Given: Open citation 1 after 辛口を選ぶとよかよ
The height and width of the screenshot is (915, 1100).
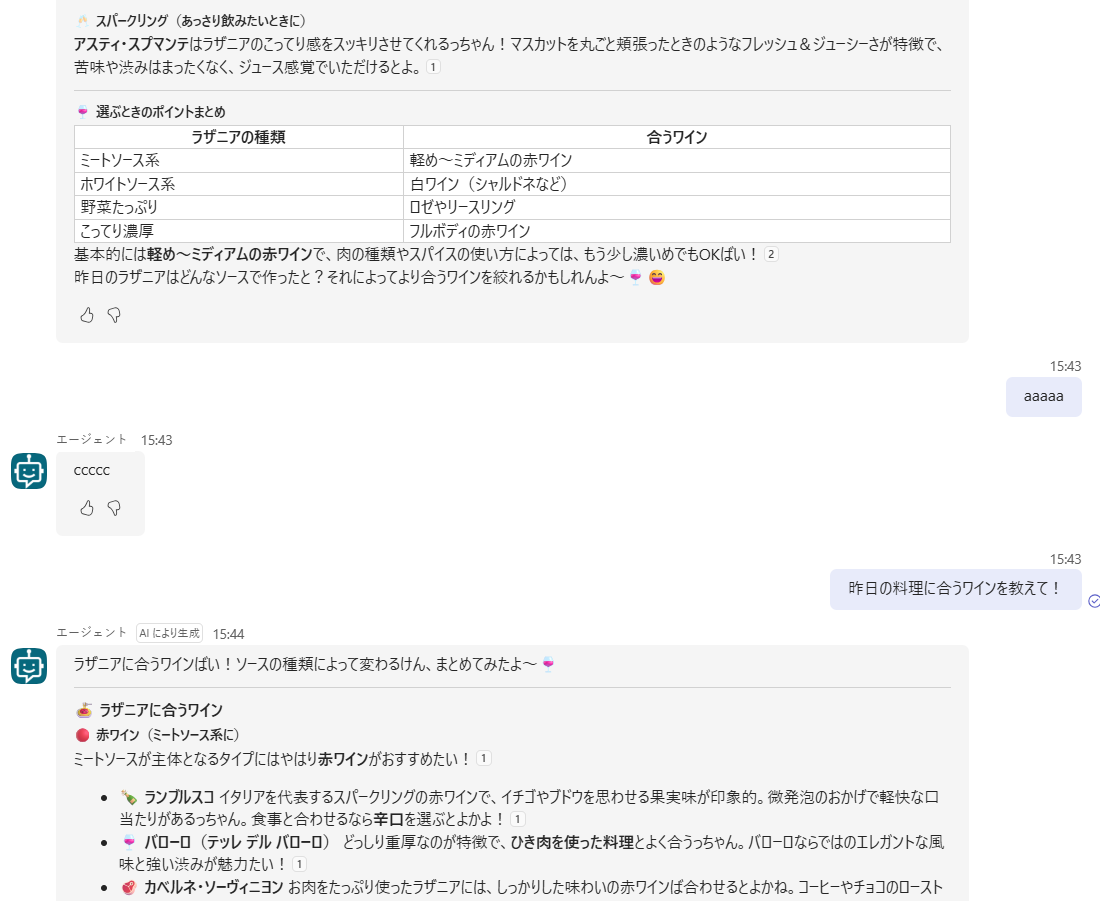Looking at the screenshot, I should tap(518, 819).
